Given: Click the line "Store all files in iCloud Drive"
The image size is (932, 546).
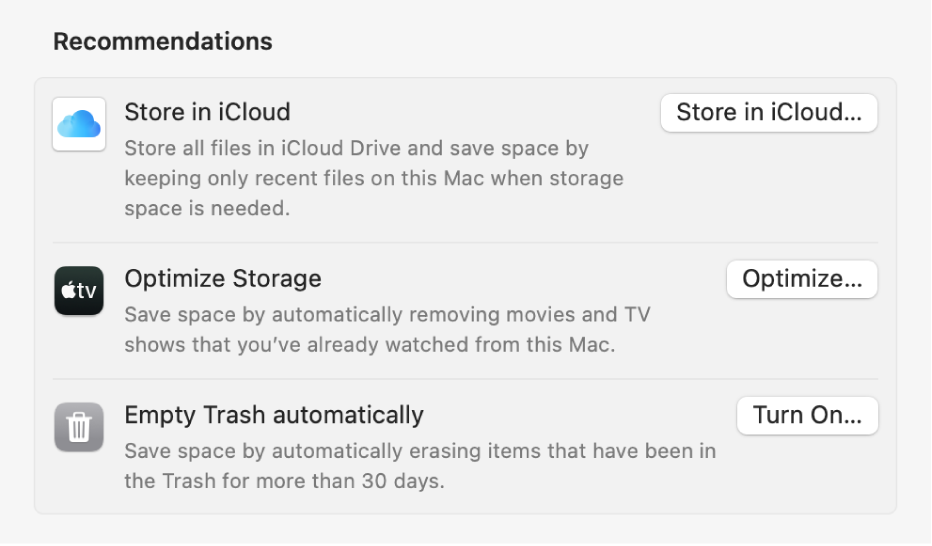Looking at the screenshot, I should [x=356, y=148].
